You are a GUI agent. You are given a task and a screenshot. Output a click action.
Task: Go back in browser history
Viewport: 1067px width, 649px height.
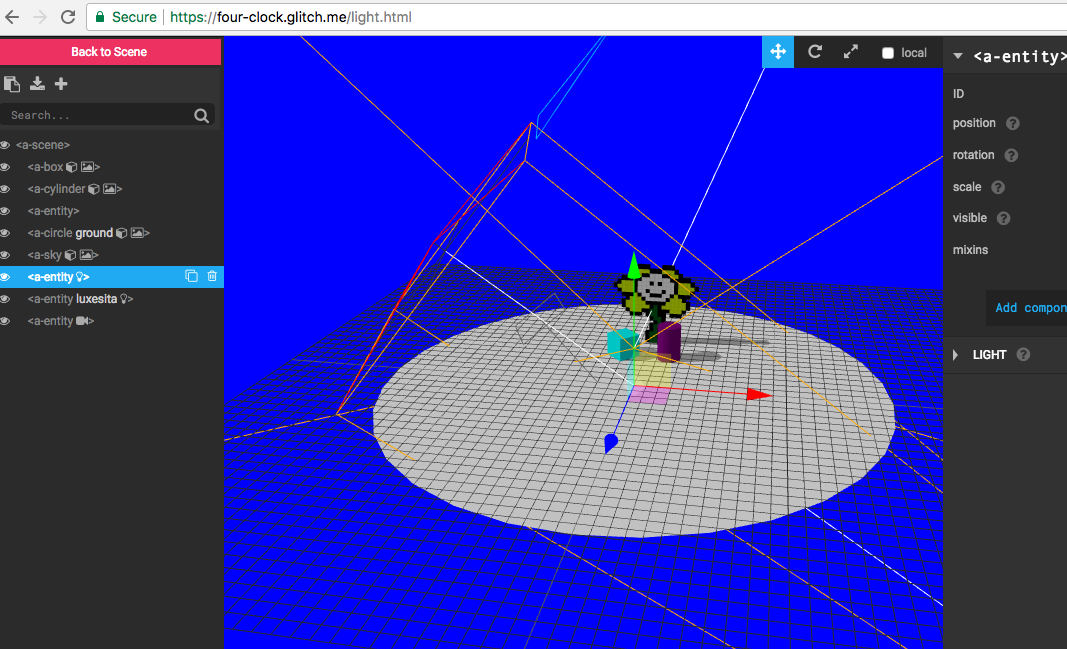12,17
